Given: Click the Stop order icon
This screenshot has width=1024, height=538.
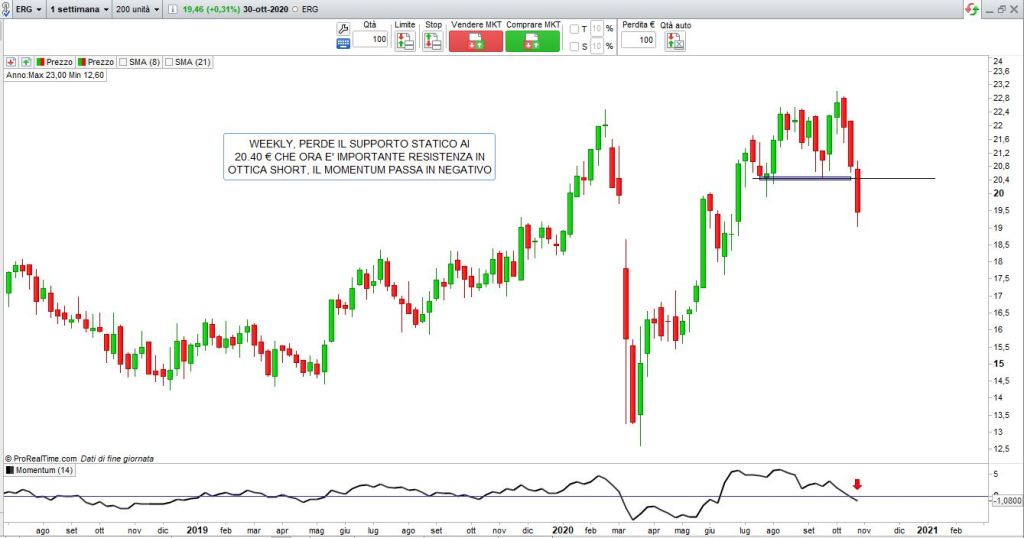Looking at the screenshot, I should click(432, 41).
